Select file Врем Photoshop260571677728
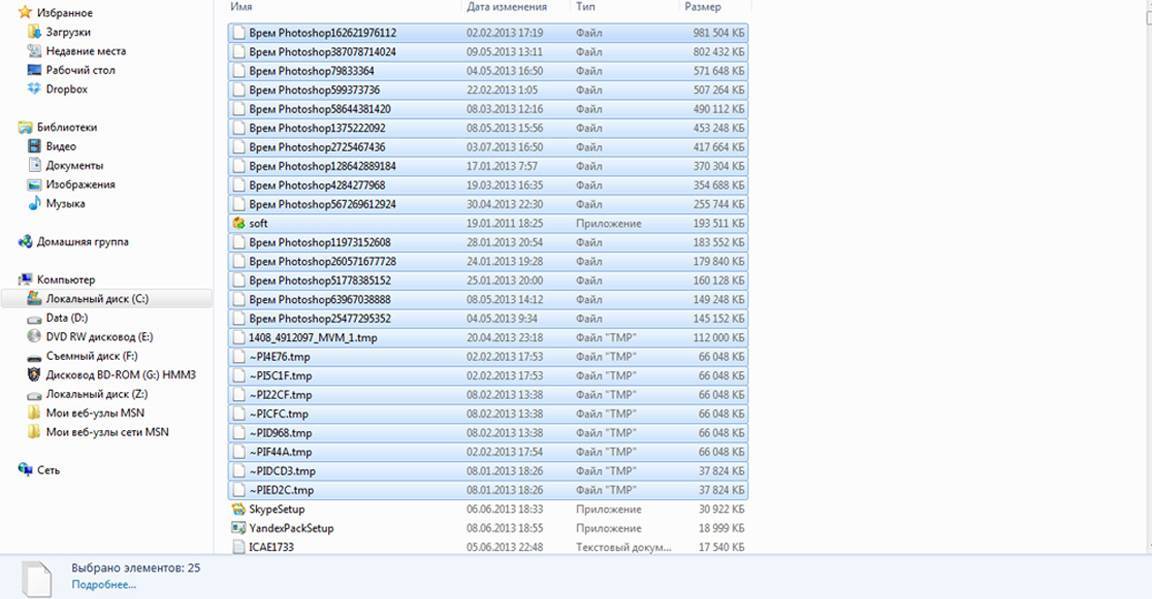The width and height of the screenshot is (1152, 599). coord(488,261)
